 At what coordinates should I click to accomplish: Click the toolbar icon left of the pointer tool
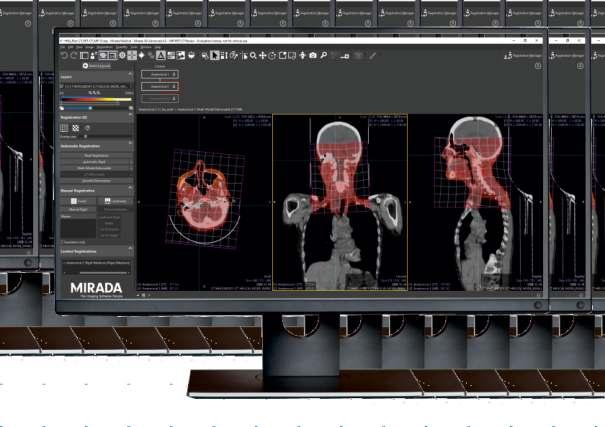[205, 56]
